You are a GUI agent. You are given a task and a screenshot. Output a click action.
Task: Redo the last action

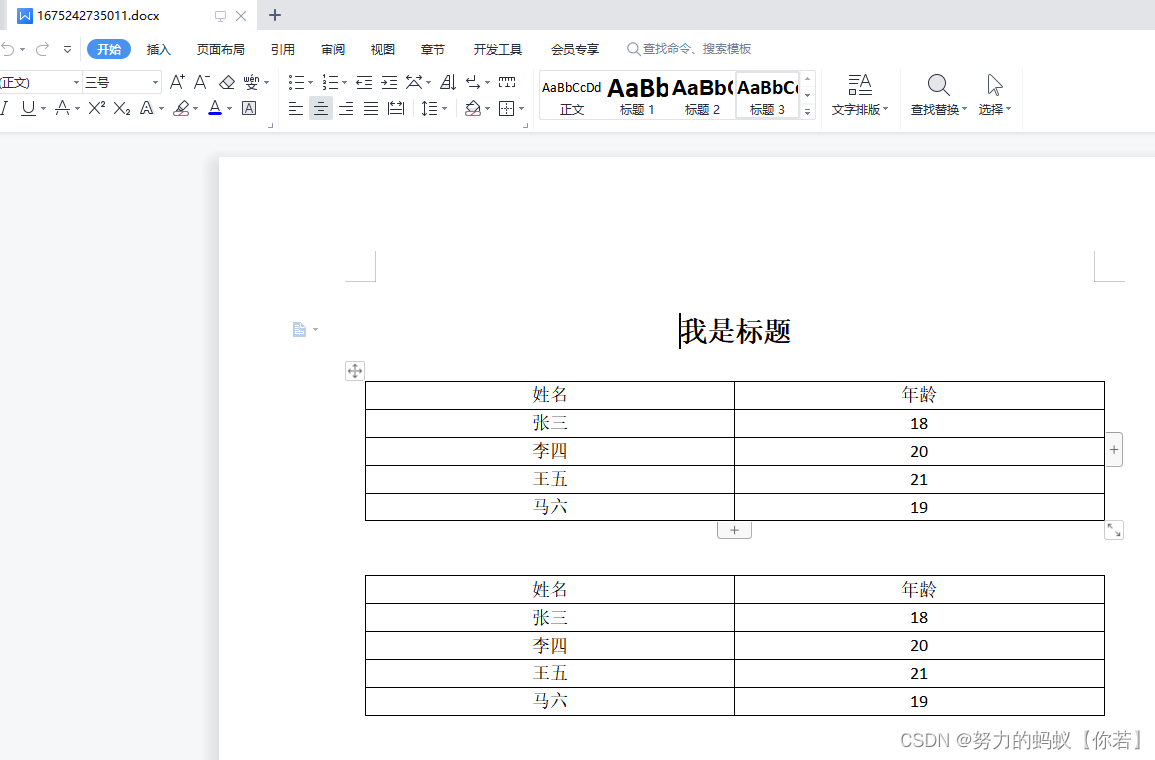pyautogui.click(x=43, y=49)
